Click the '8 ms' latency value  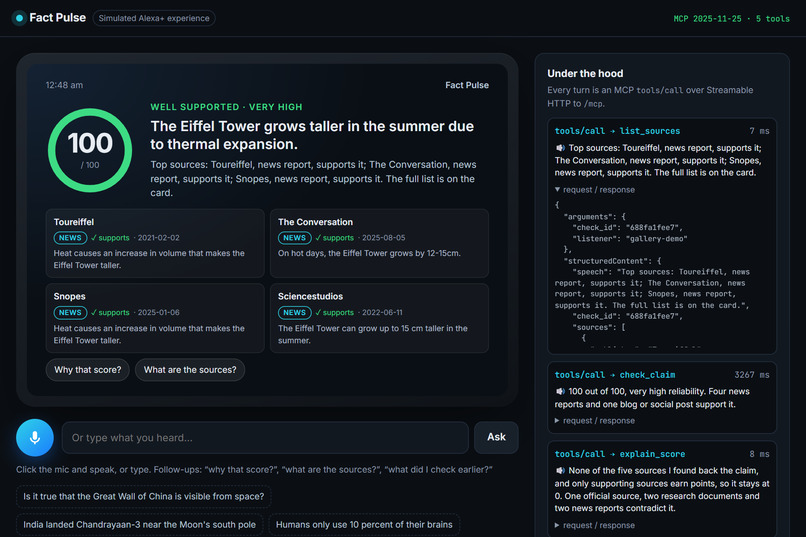tap(759, 454)
